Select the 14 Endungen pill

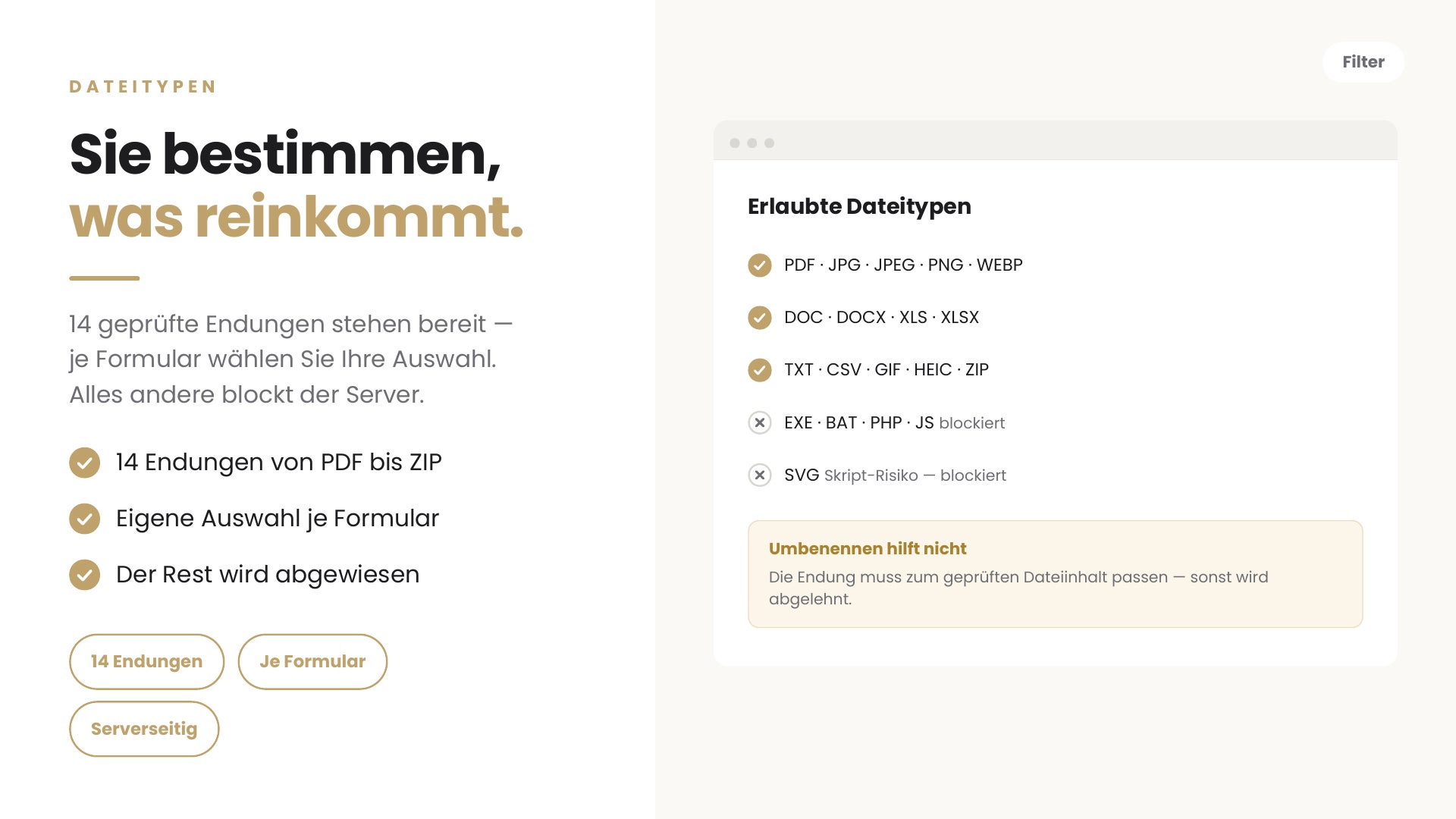click(146, 661)
